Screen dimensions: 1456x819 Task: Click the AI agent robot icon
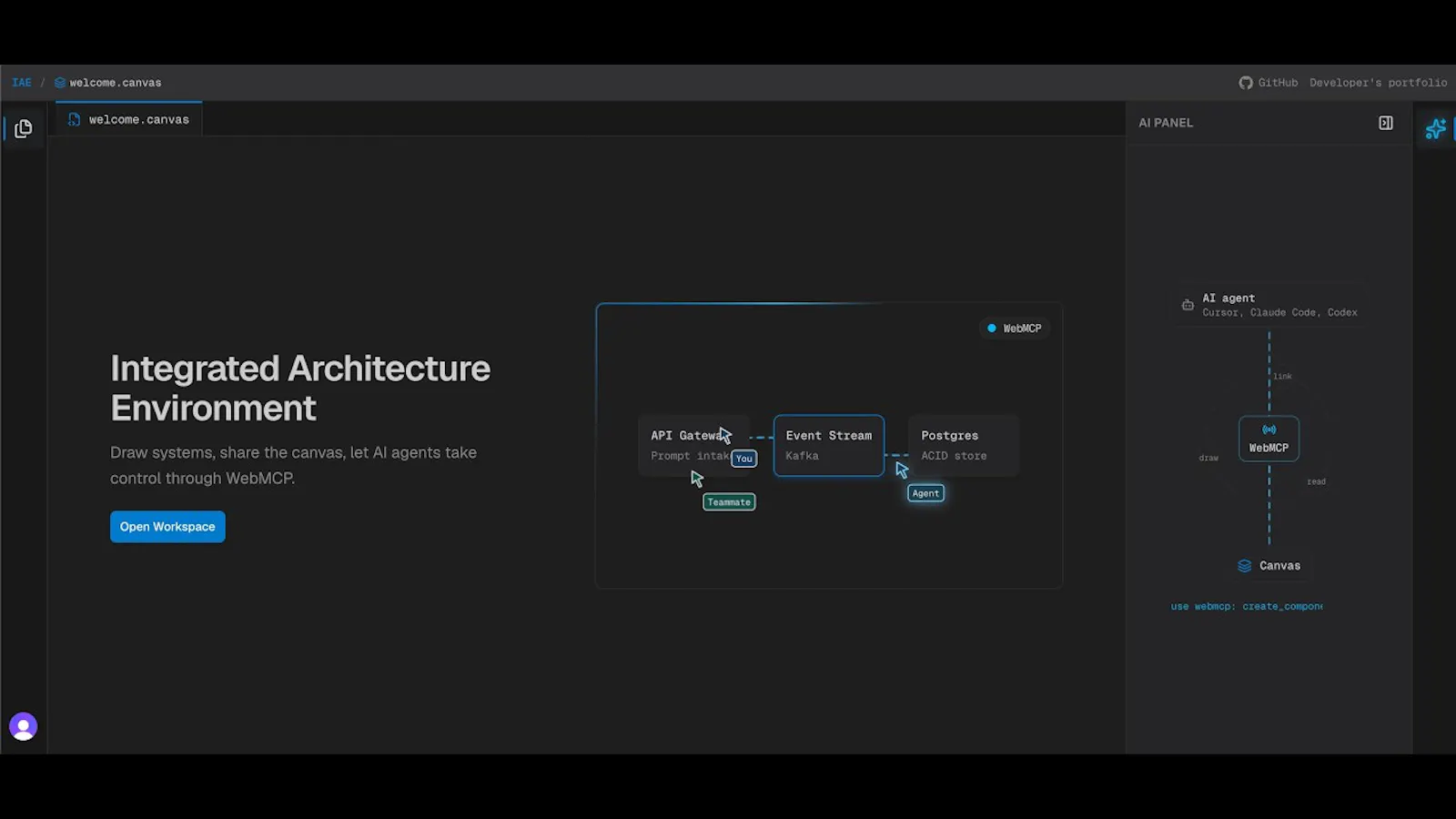pos(1188,305)
